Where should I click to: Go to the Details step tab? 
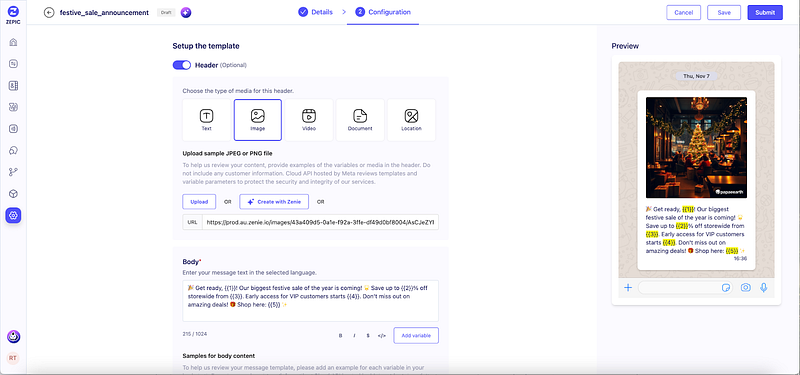tap(316, 12)
